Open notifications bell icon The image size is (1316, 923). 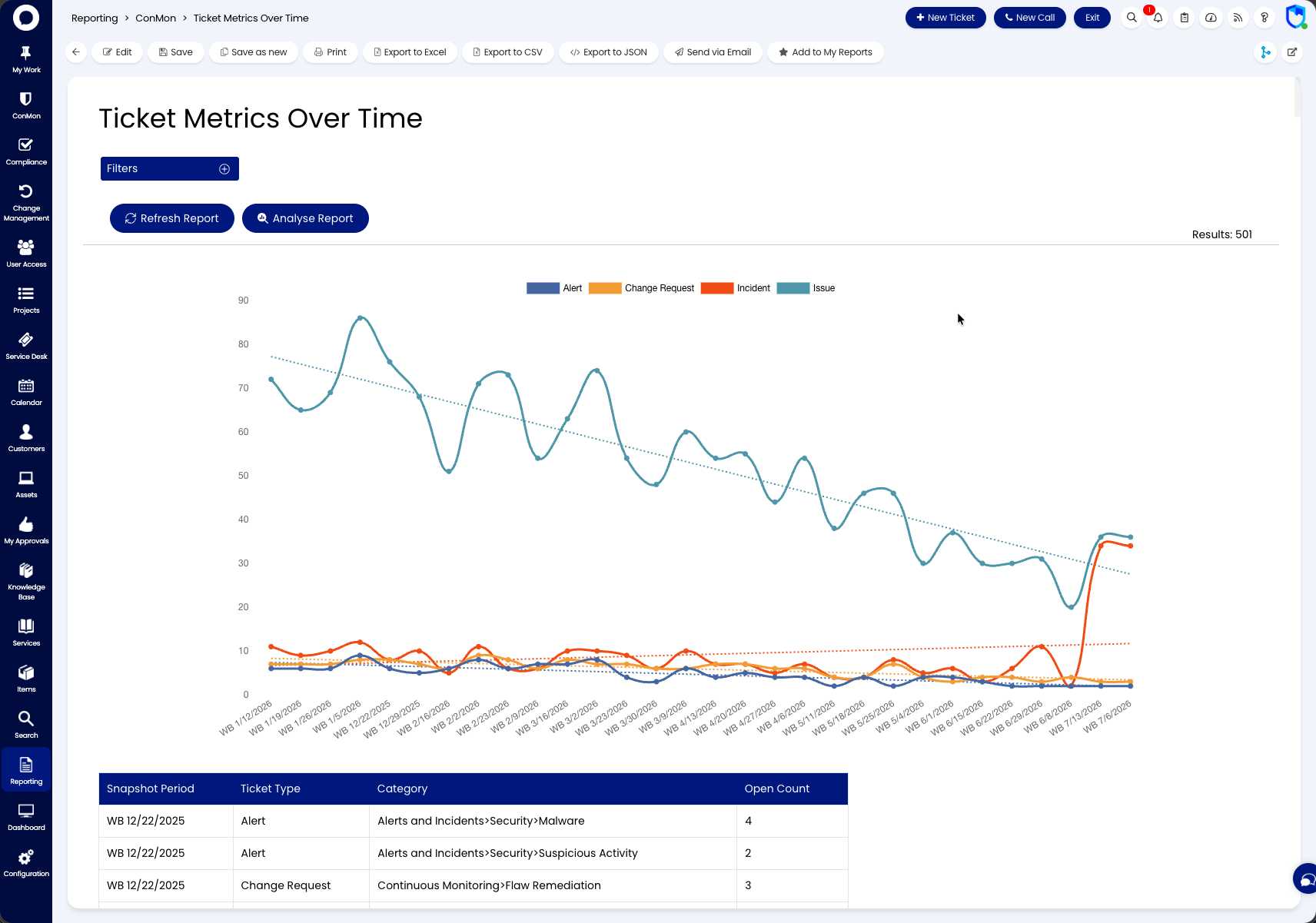(1158, 18)
